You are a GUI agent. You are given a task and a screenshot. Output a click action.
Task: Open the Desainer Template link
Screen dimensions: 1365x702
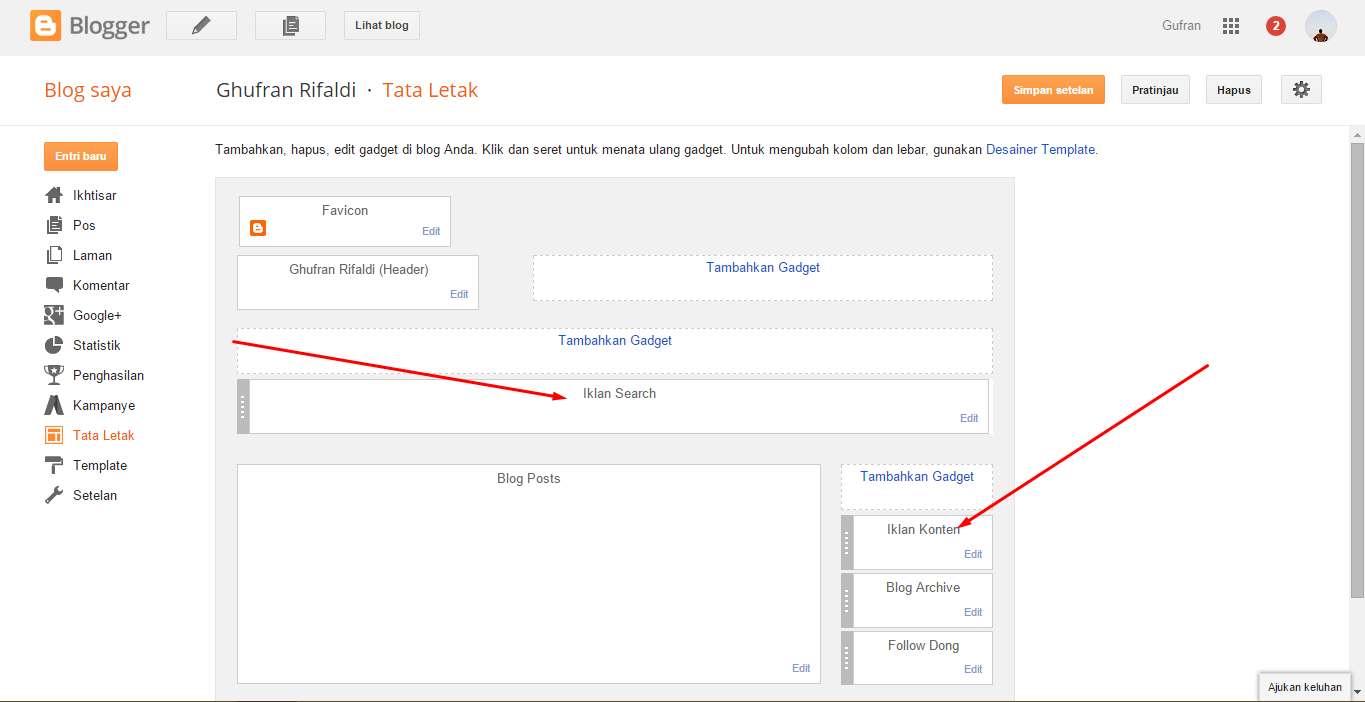click(x=1041, y=149)
